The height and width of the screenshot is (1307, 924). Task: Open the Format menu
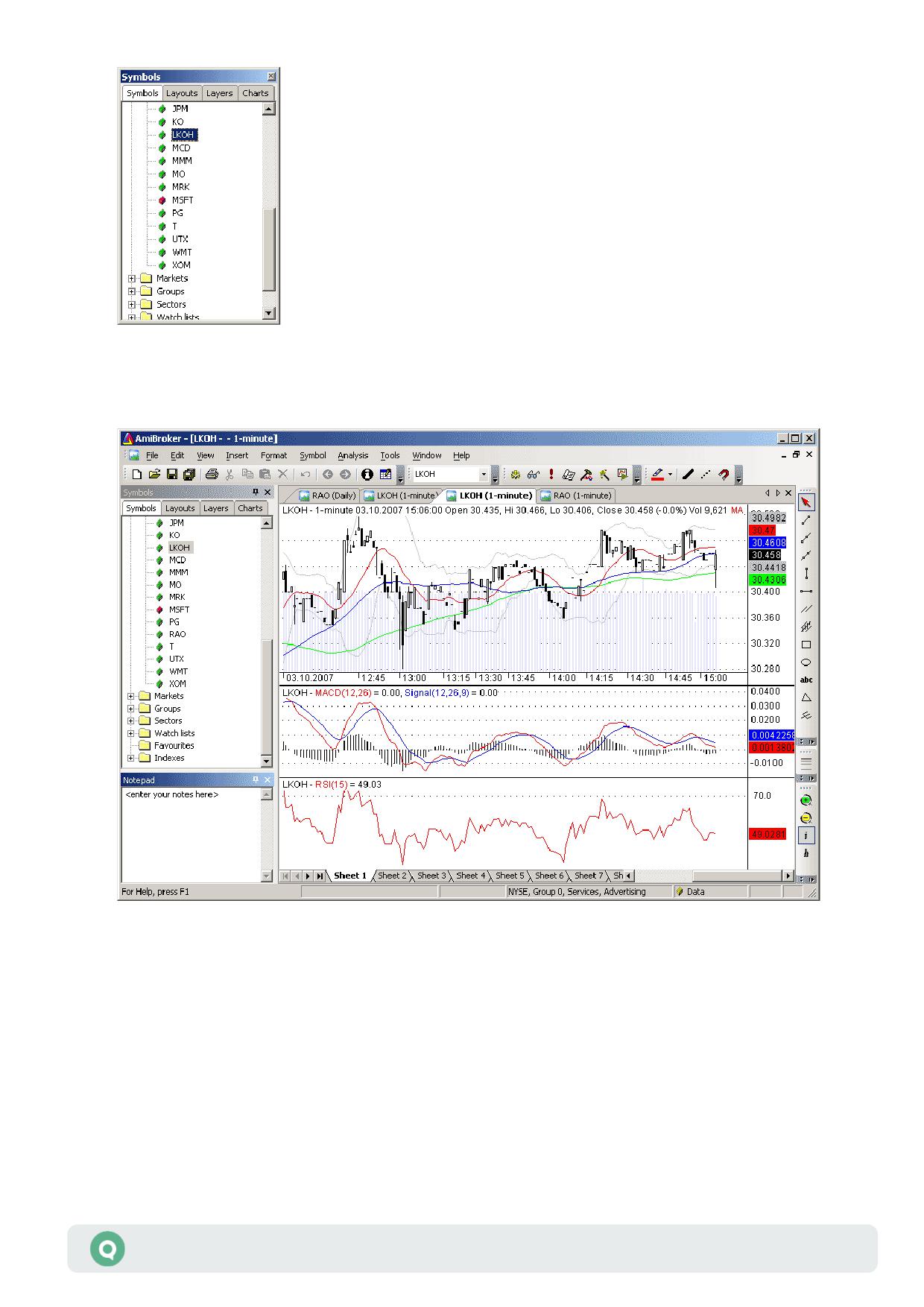(x=273, y=455)
